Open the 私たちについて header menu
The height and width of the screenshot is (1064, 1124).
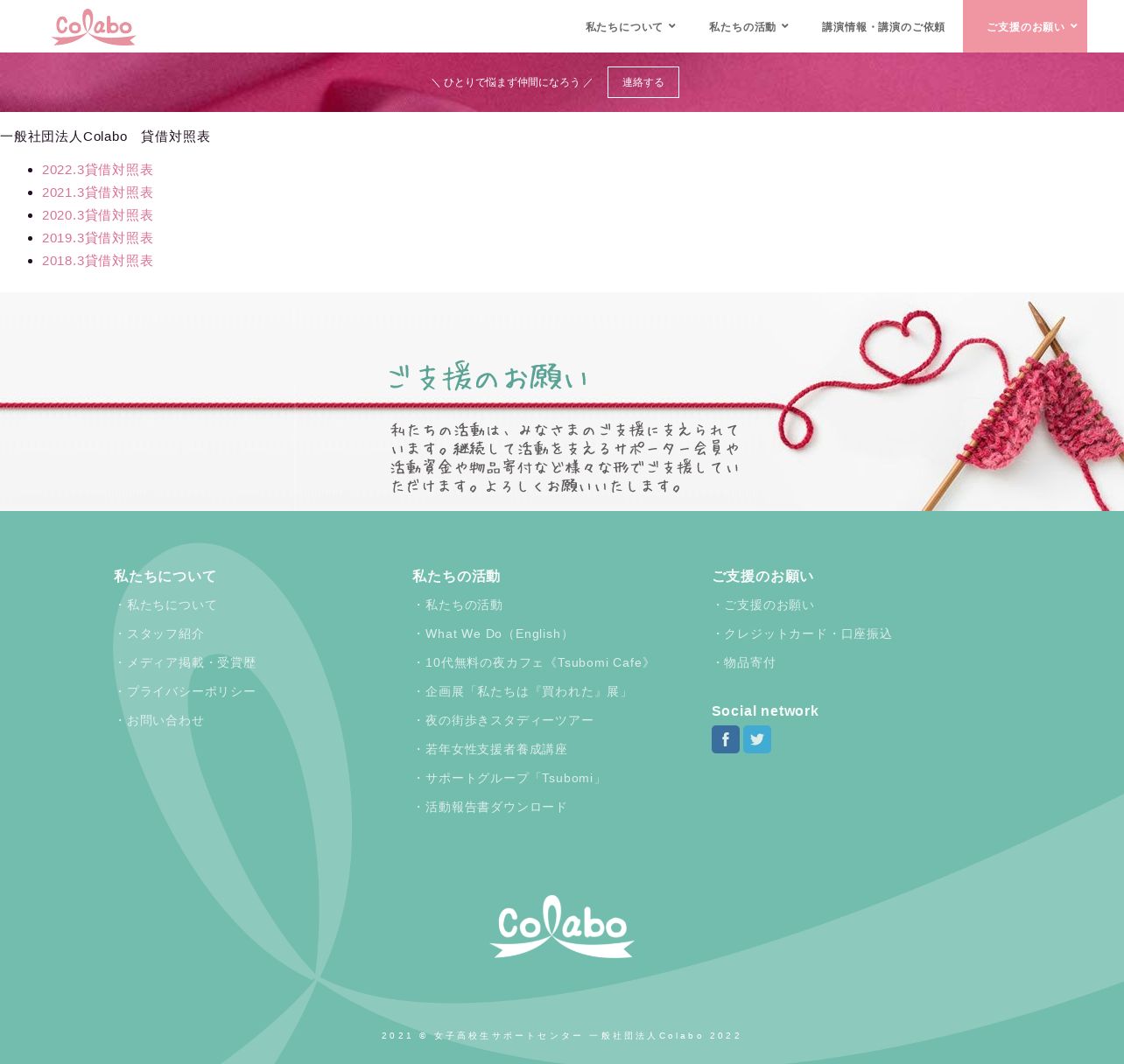624,27
